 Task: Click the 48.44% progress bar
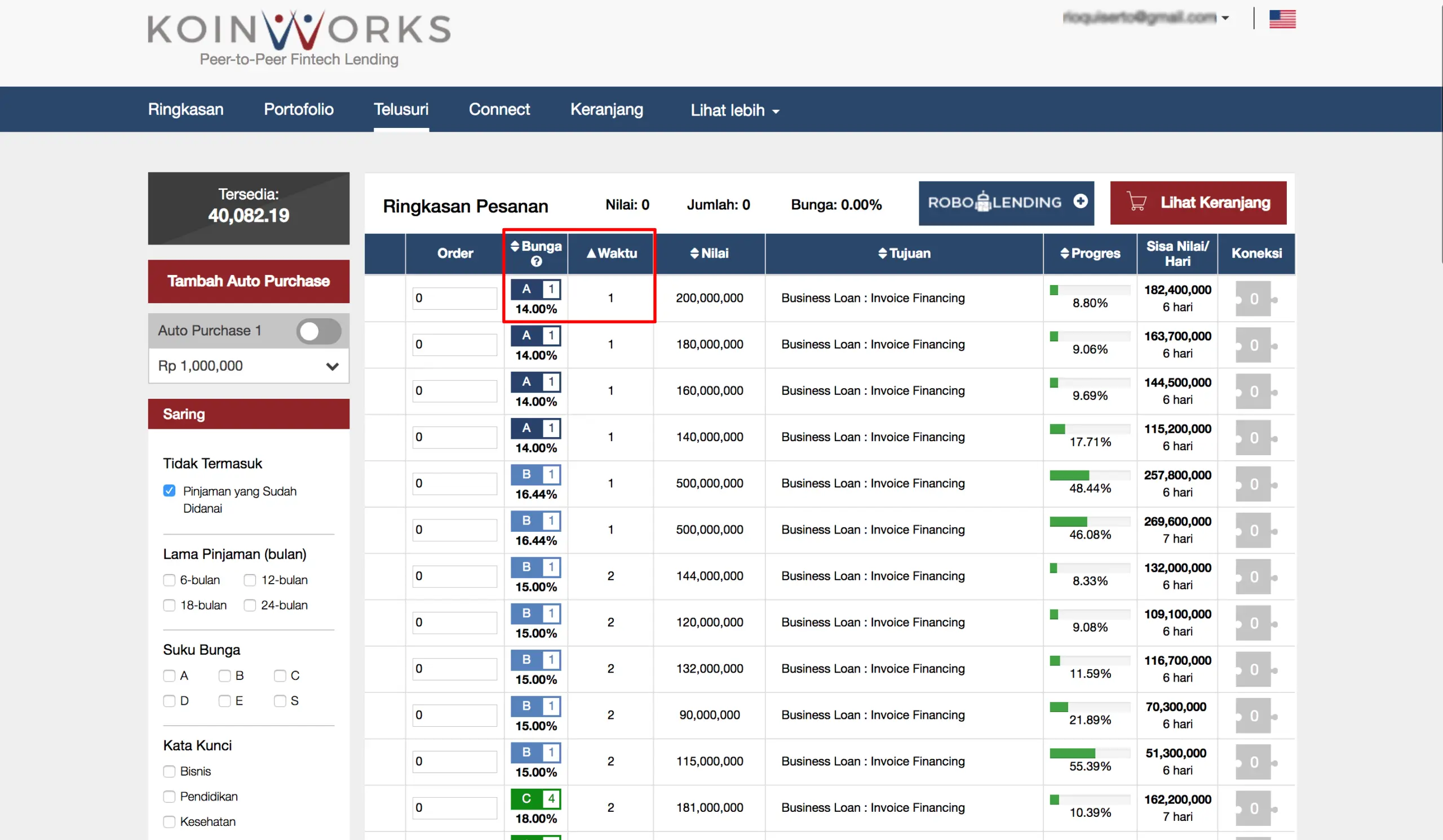[x=1089, y=475]
